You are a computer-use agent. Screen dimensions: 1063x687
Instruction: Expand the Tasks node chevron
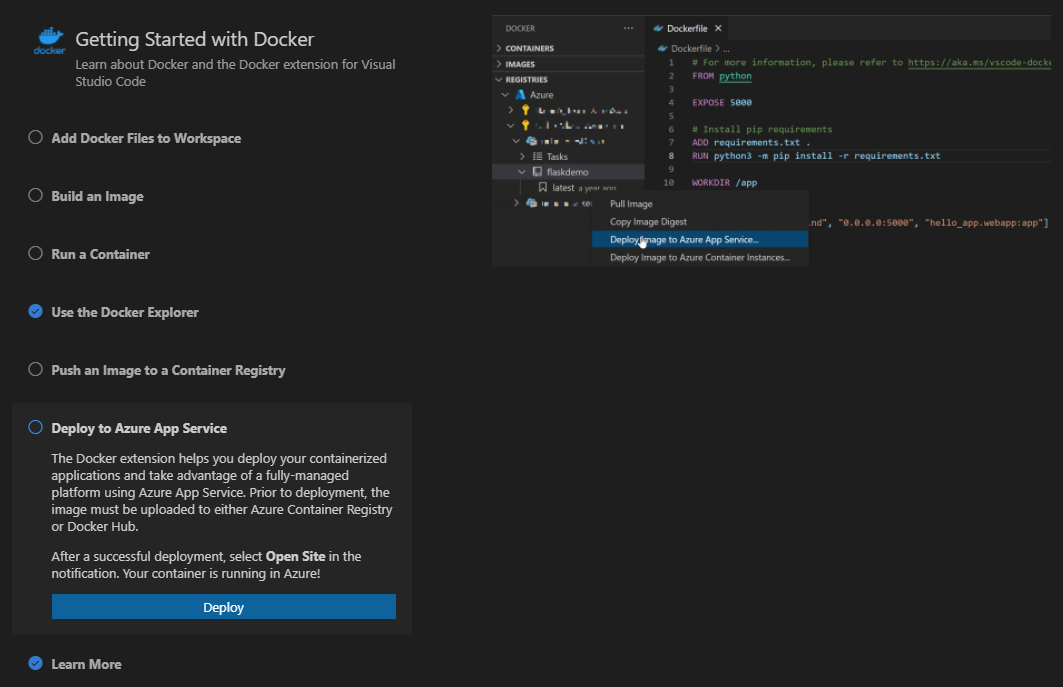click(522, 157)
